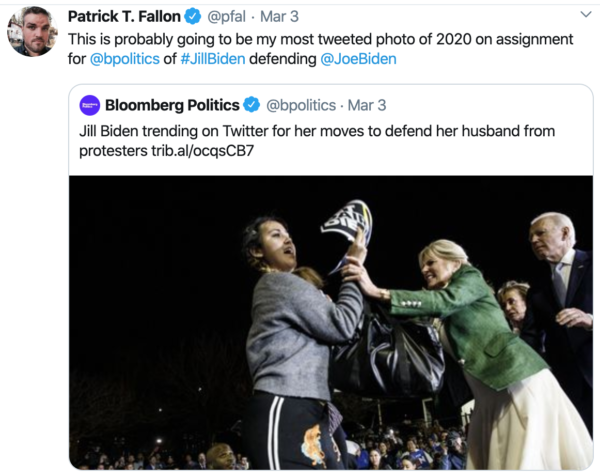
Task: Click the Bloomberg Politics purple avatar icon
Action: click(x=90, y=105)
